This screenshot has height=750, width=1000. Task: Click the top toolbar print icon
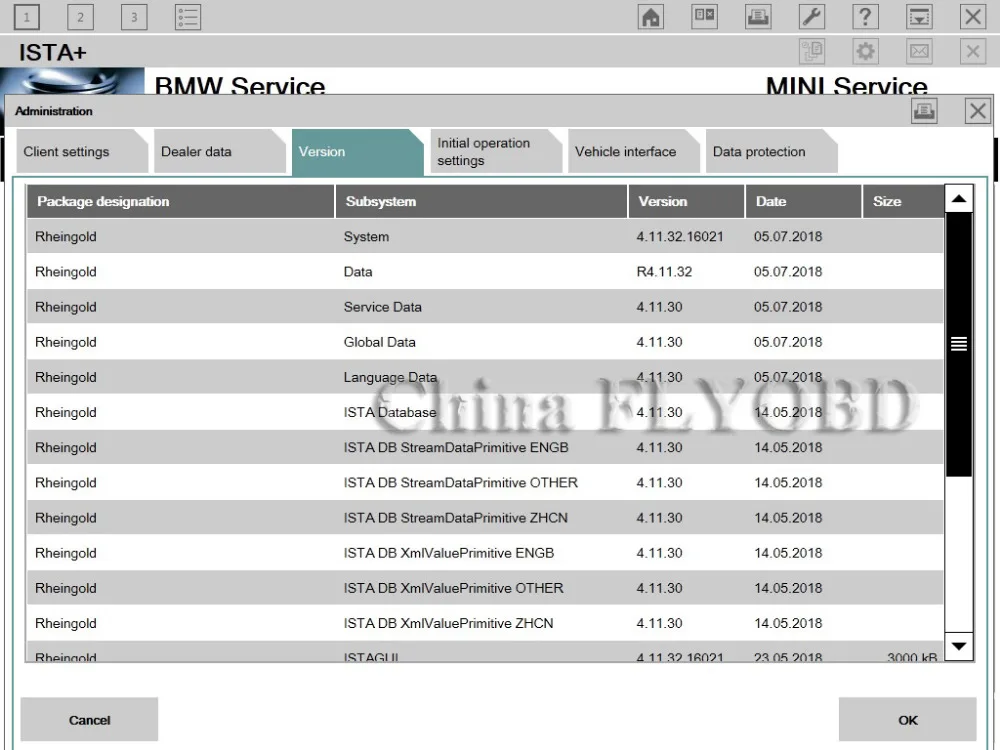[x=758, y=17]
